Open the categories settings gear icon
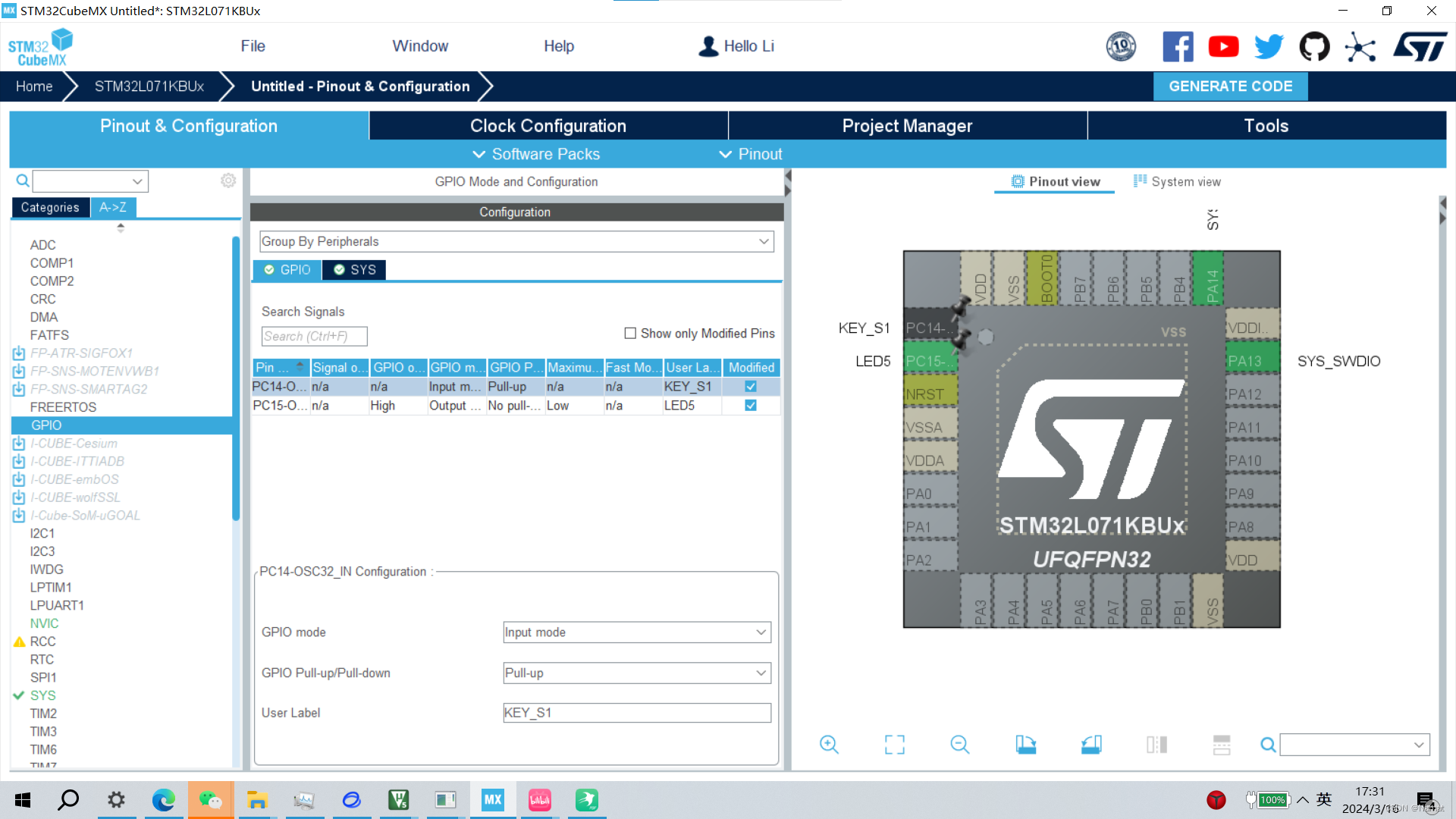The height and width of the screenshot is (819, 1456). (228, 180)
